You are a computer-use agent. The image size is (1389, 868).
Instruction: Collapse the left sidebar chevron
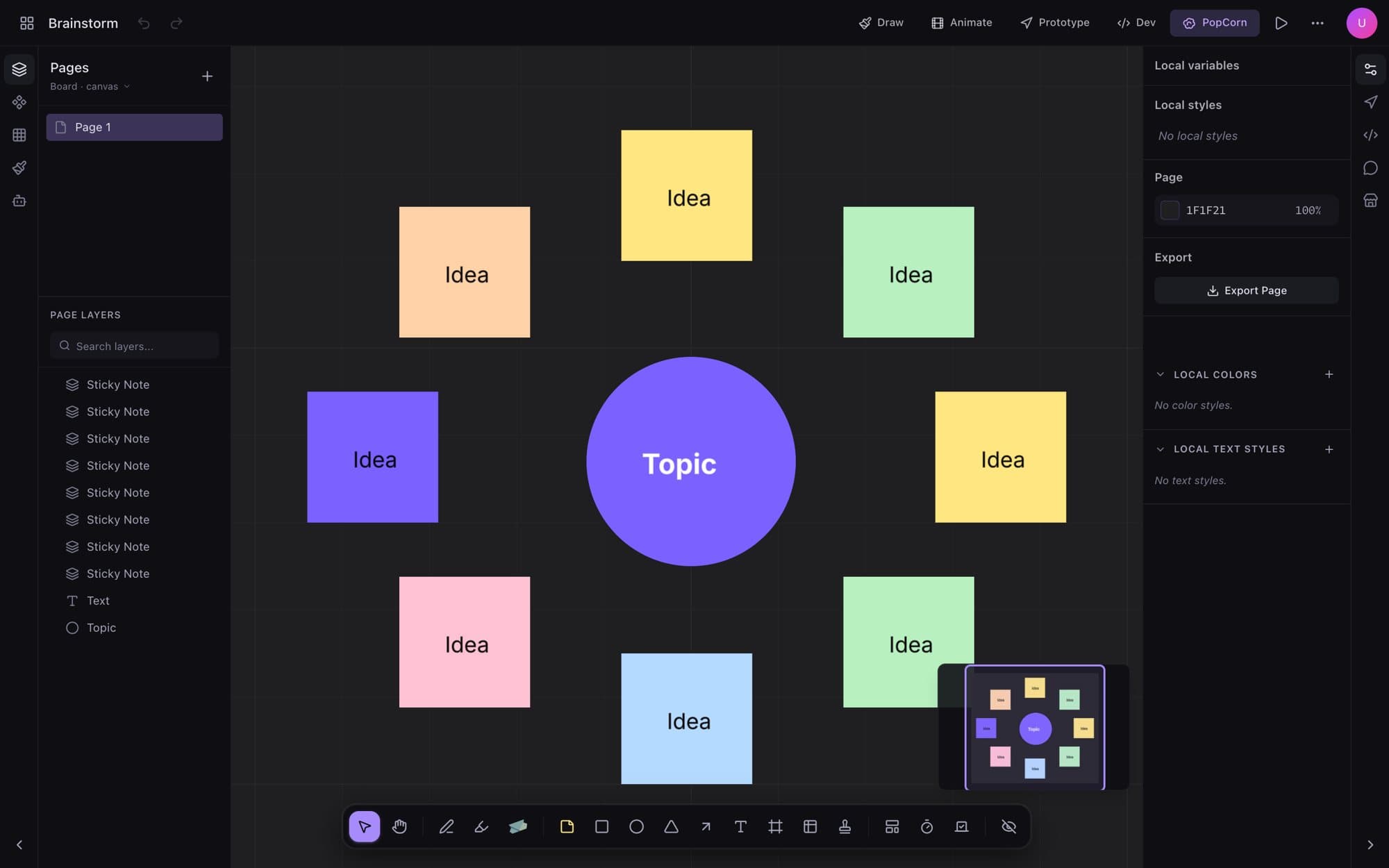pyautogui.click(x=19, y=845)
